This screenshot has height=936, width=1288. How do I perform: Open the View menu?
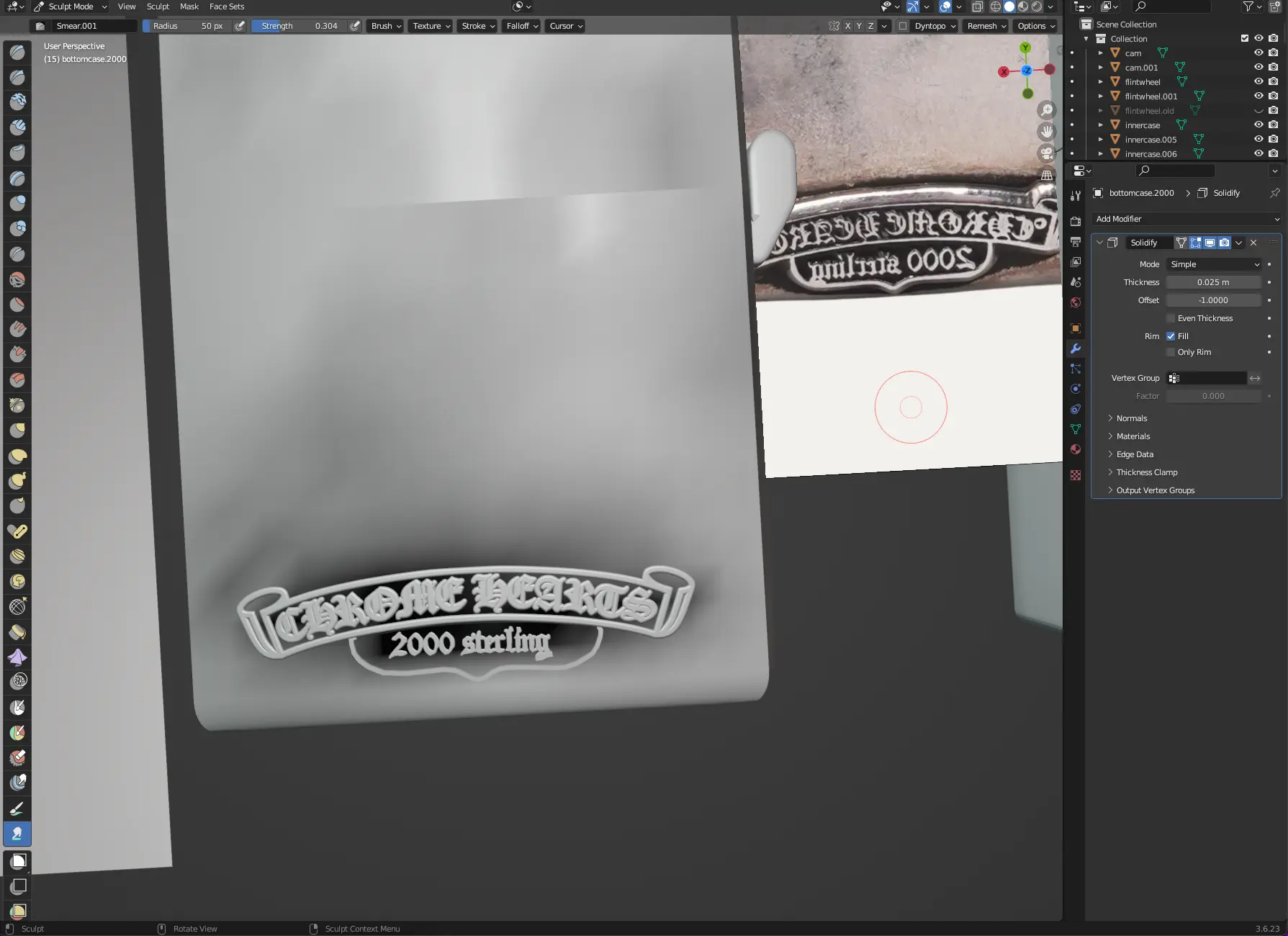(x=127, y=6)
